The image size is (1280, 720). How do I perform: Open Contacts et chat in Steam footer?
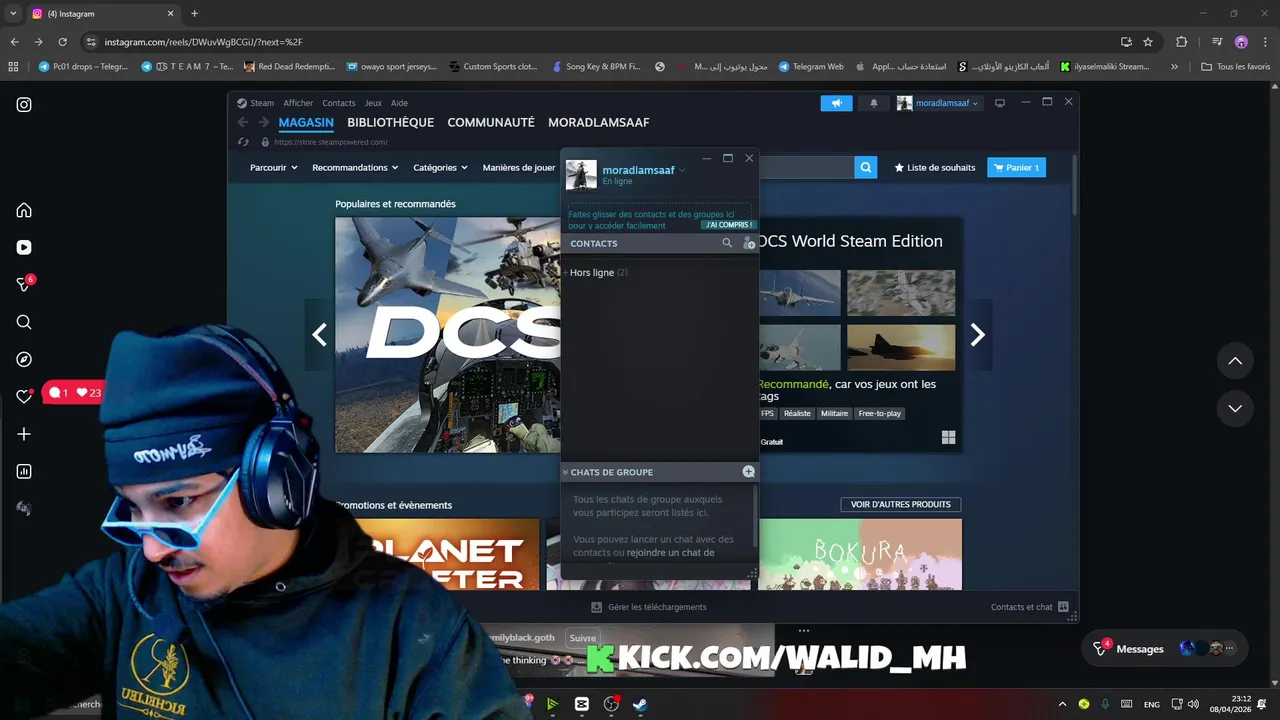[1030, 607]
